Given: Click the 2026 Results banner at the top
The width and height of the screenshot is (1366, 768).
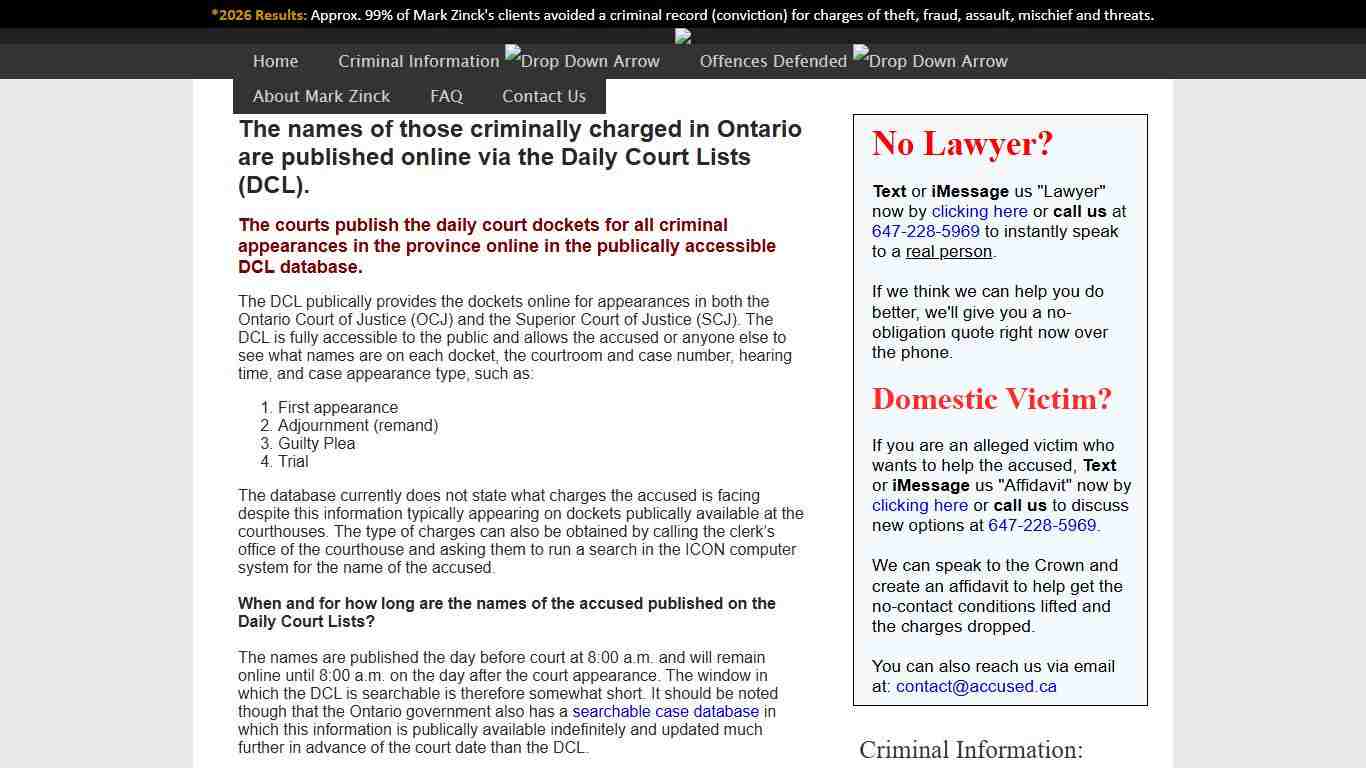Looking at the screenshot, I should click(x=683, y=15).
